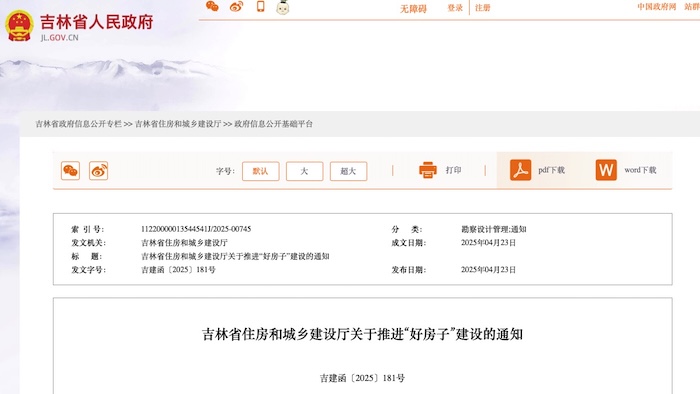Screen dimensions: 700x394
Task: Click the Jilin government national emblem logo
Action: click(19, 26)
